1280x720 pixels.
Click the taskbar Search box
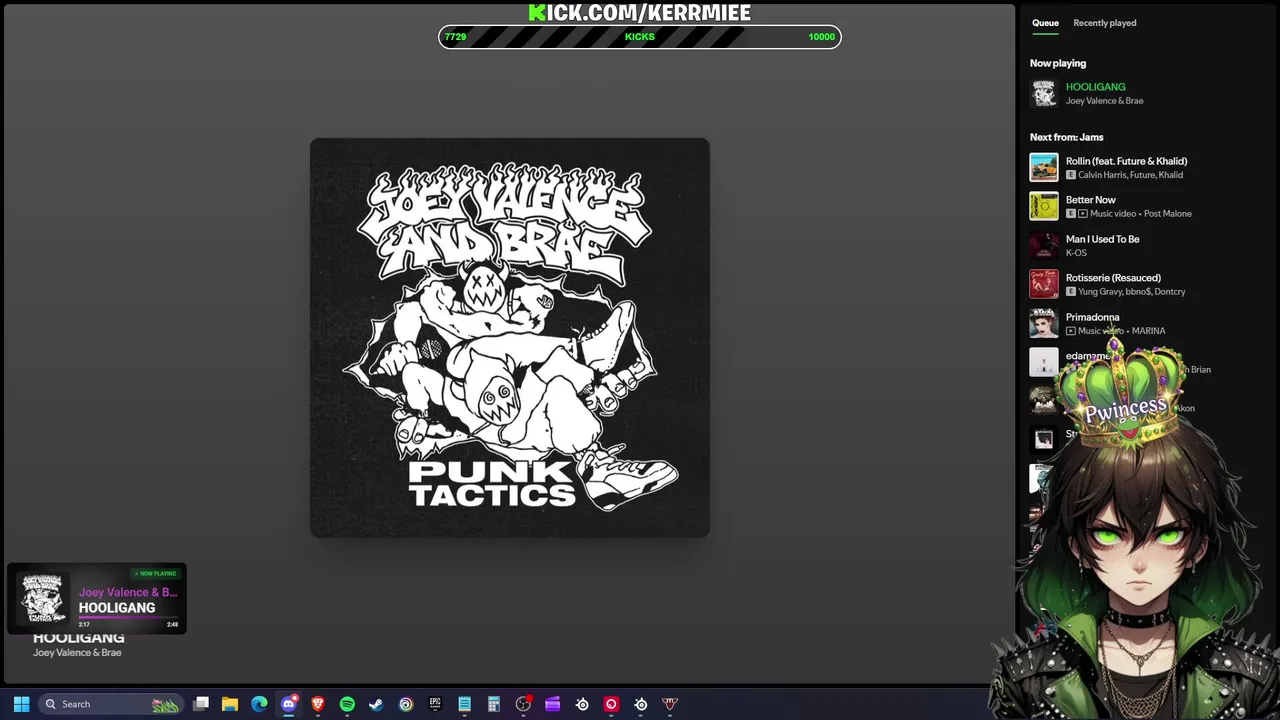(110, 704)
